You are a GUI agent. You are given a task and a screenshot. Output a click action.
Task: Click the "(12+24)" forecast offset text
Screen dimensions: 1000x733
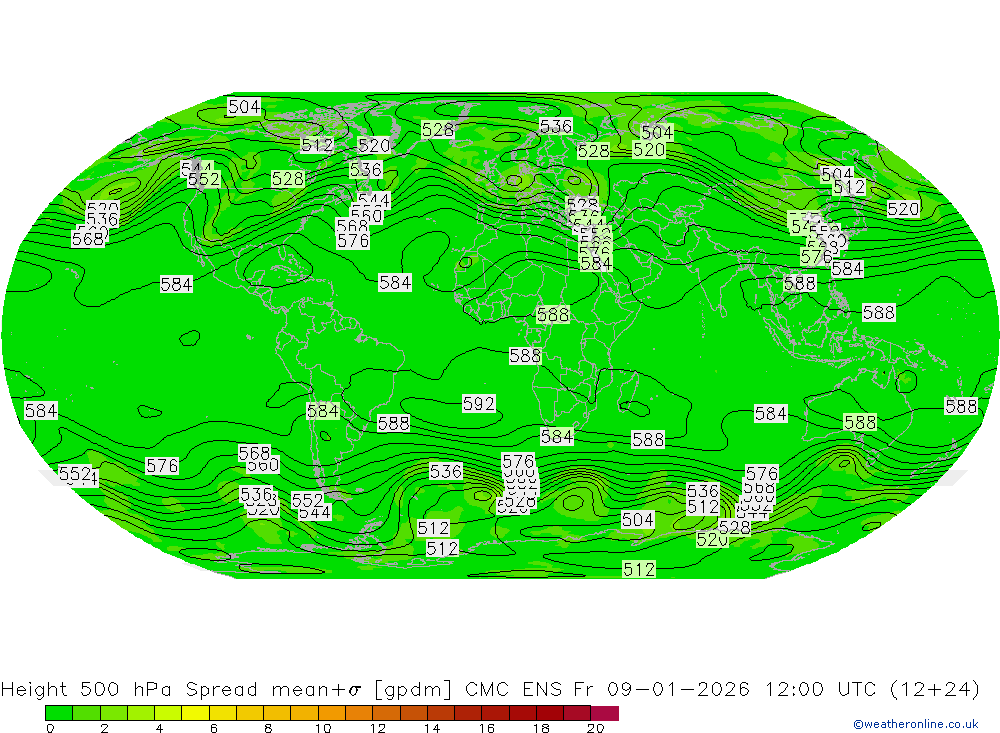tap(934, 690)
